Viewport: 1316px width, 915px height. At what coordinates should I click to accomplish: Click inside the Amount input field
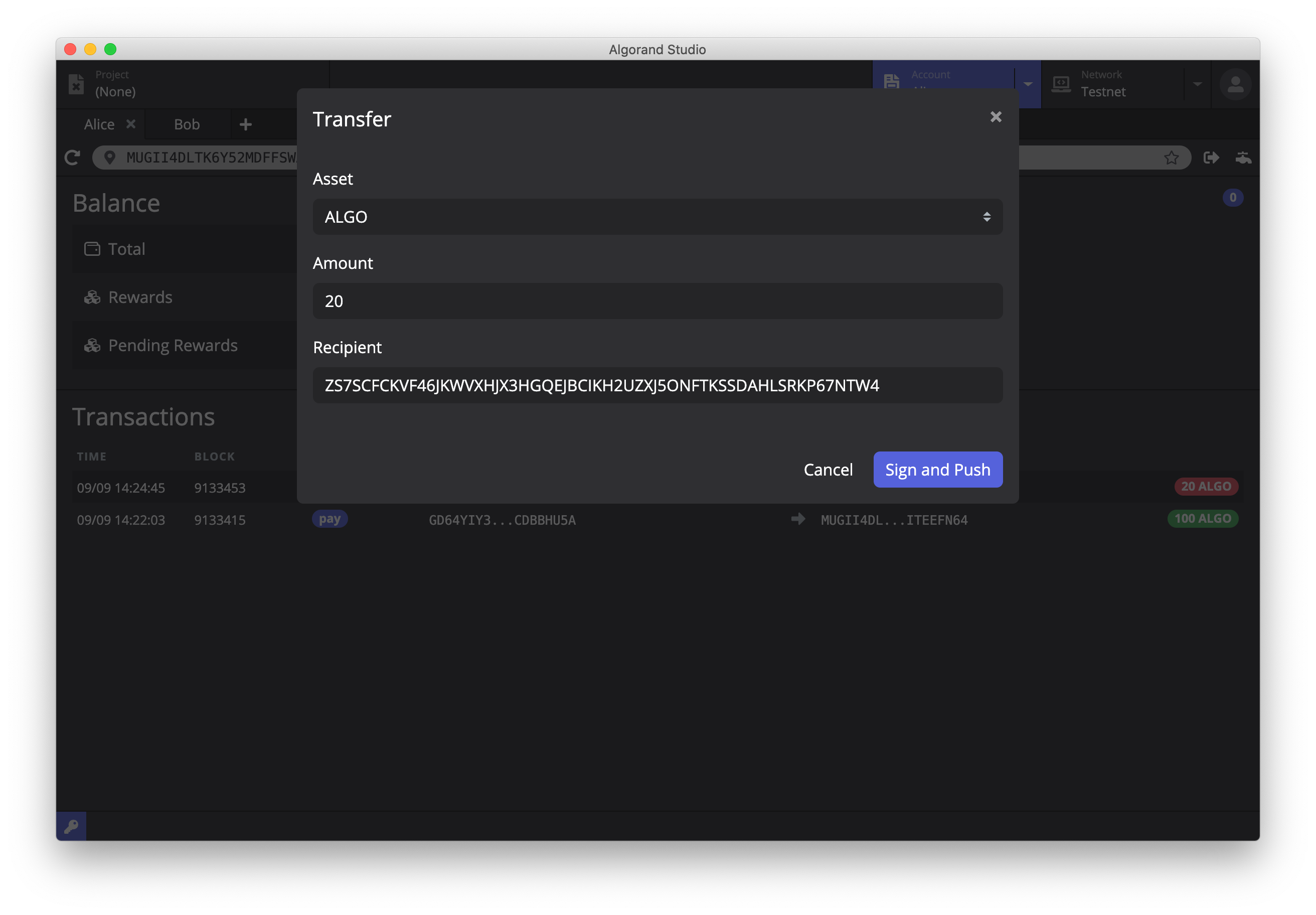click(x=657, y=300)
